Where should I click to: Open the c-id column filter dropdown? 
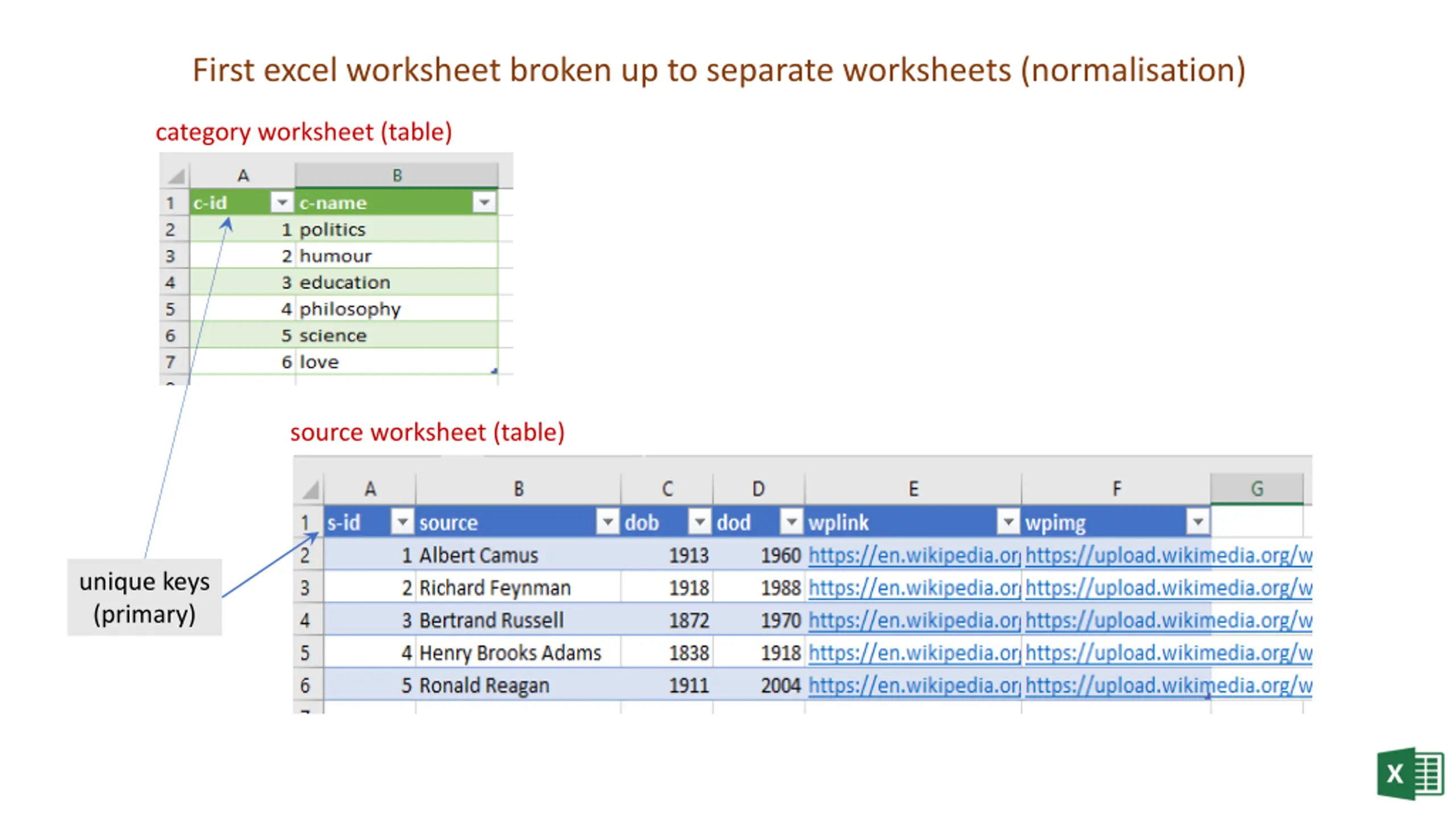pos(282,202)
